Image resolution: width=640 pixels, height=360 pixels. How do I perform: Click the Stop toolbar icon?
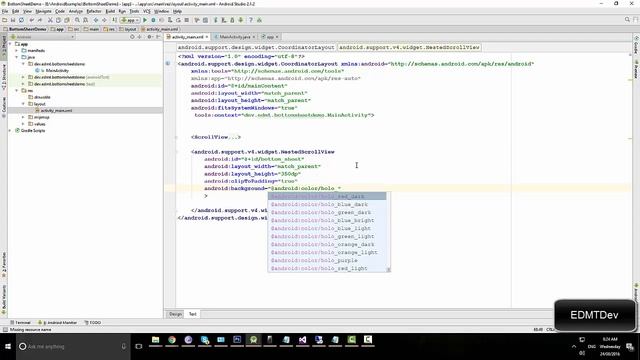tap(187, 20)
